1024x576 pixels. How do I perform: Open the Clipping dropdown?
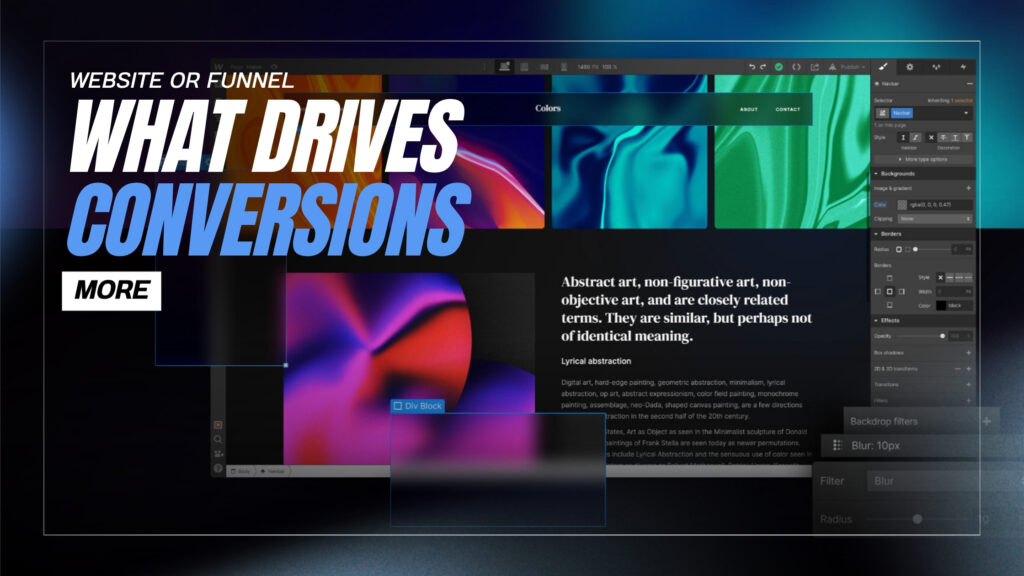click(934, 218)
